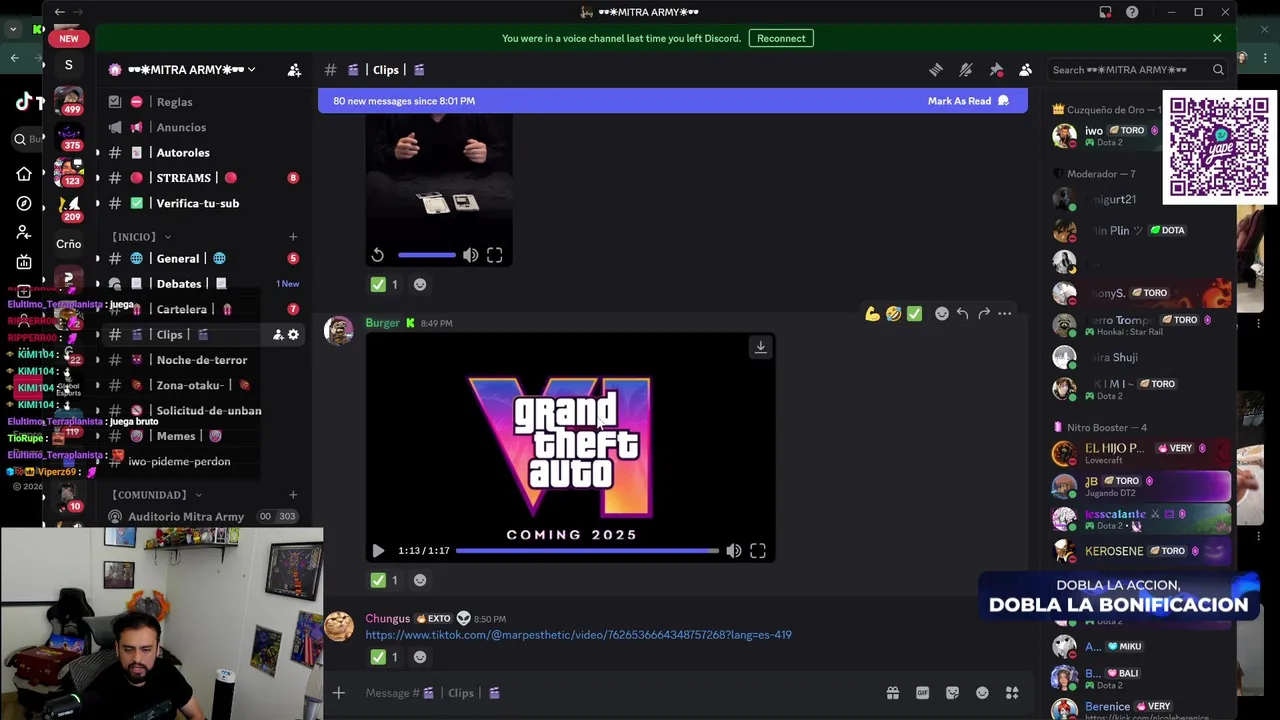Image resolution: width=1280 pixels, height=720 pixels.
Task: Forward Burger's message
Action: click(984, 314)
